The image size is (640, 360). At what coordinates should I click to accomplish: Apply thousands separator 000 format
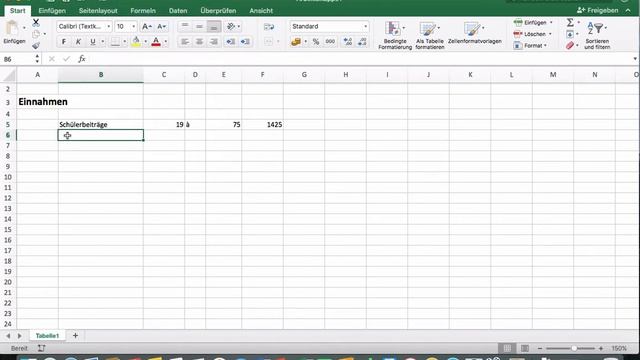click(x=330, y=42)
